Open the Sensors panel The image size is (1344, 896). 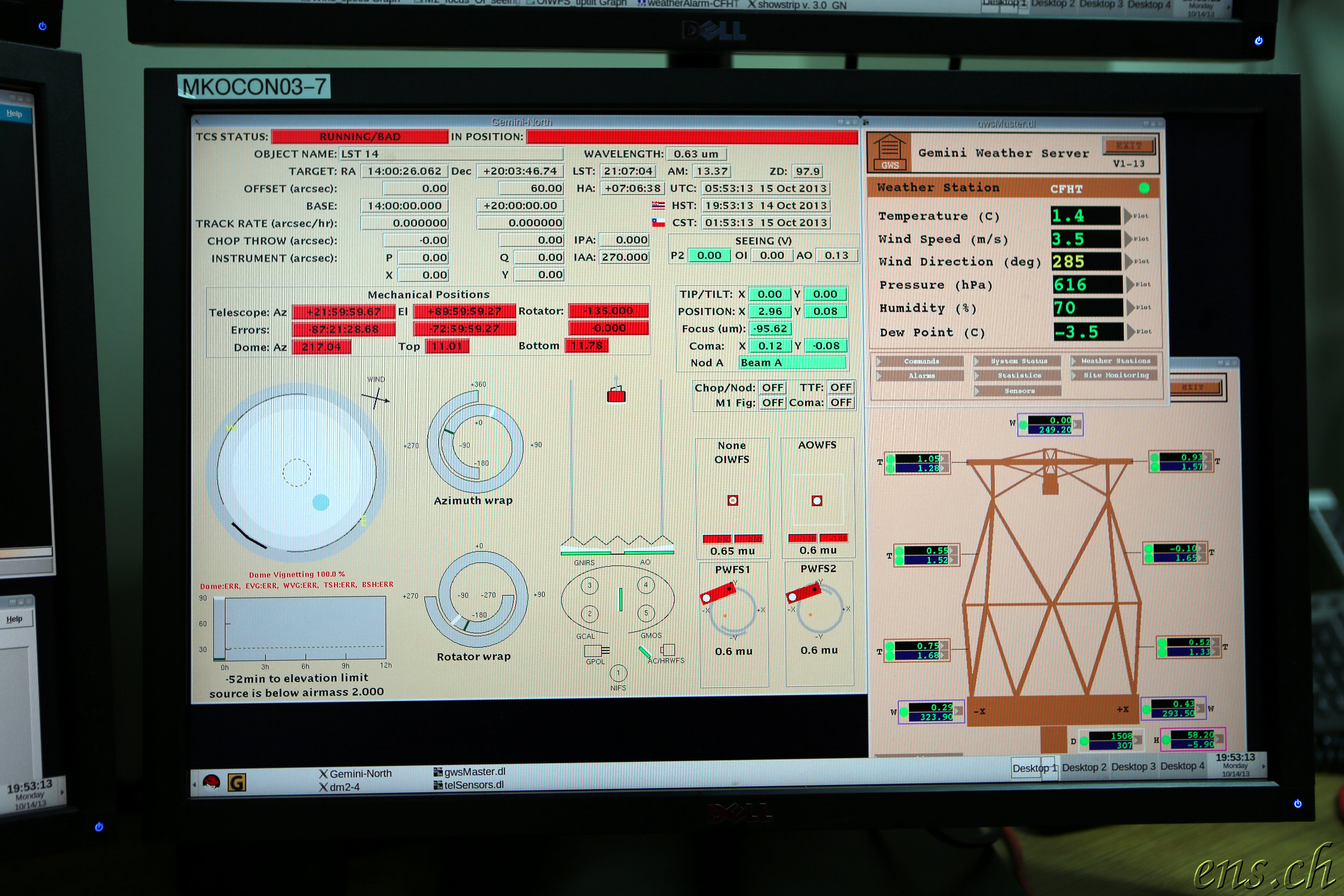(1018, 391)
